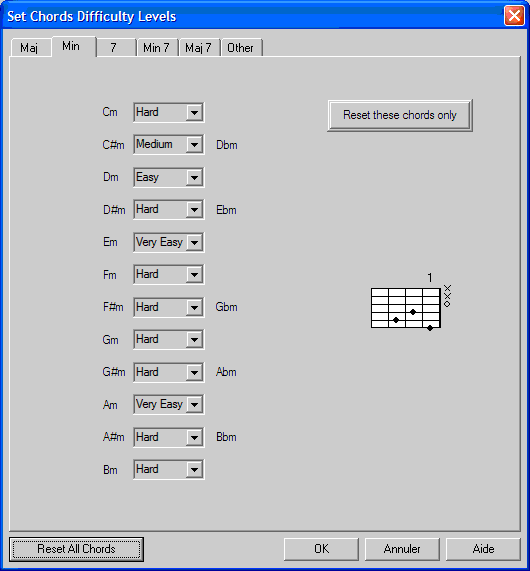Switch to the Min 7 tab
This screenshot has height=571, width=530.
(157, 48)
